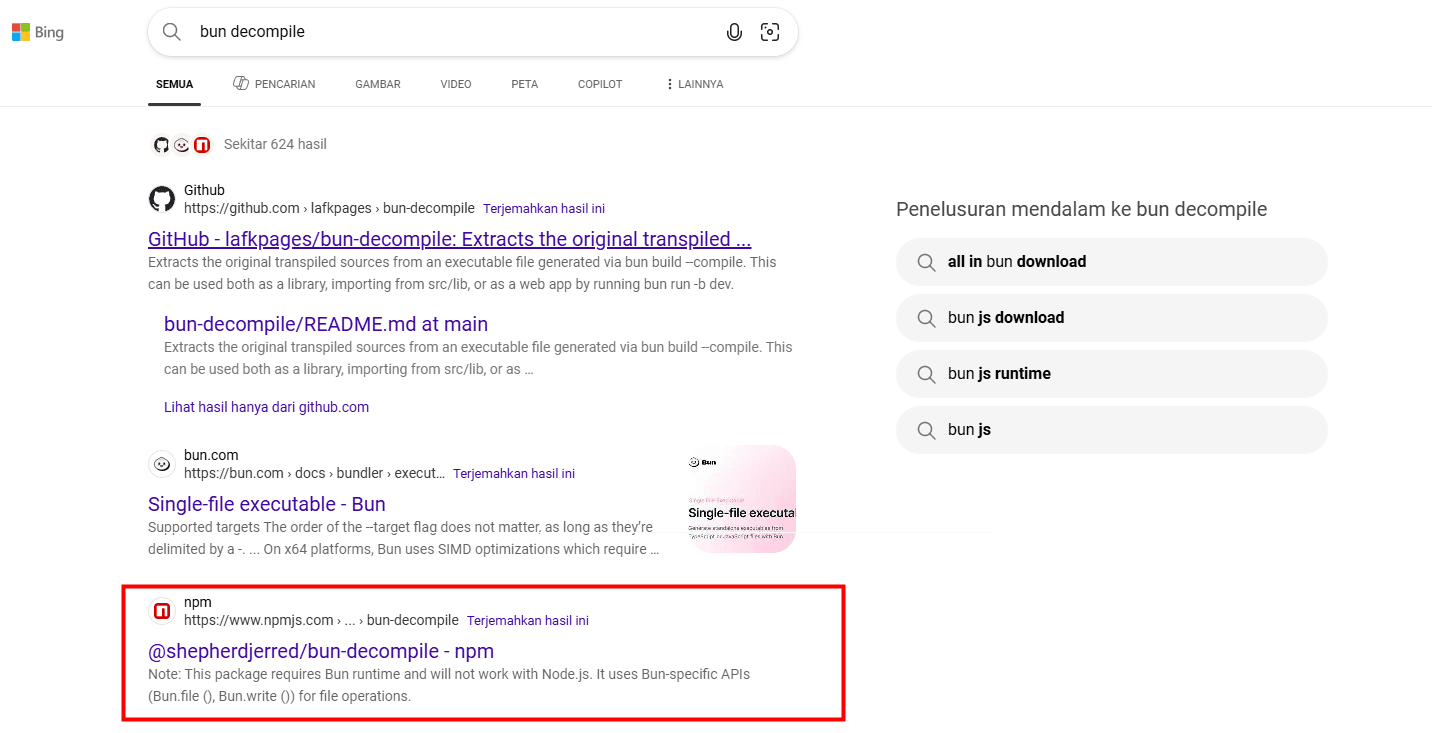Click the search input containing 'bun decompile'
1432x733 pixels.
point(450,32)
